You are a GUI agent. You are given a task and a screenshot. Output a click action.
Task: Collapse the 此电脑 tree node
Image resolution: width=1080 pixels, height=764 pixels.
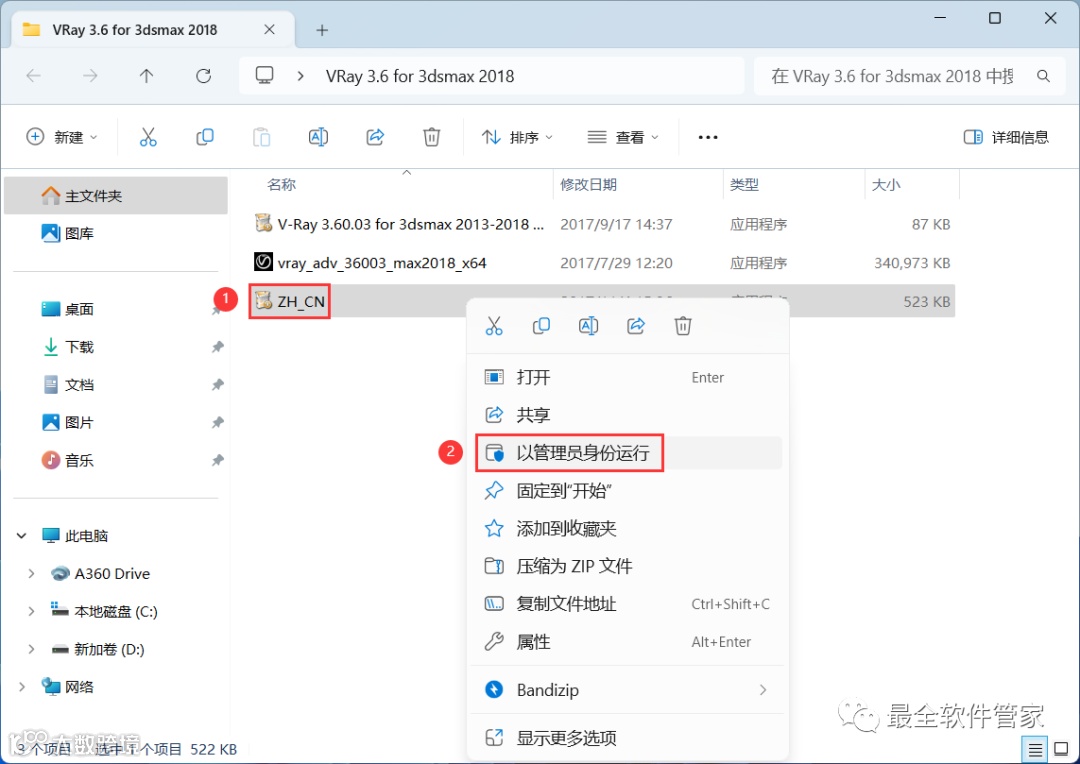[x=21, y=535]
